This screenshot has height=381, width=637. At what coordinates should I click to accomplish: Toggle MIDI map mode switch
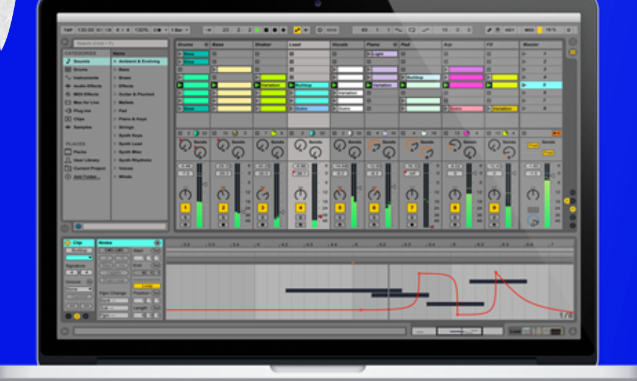529,30
